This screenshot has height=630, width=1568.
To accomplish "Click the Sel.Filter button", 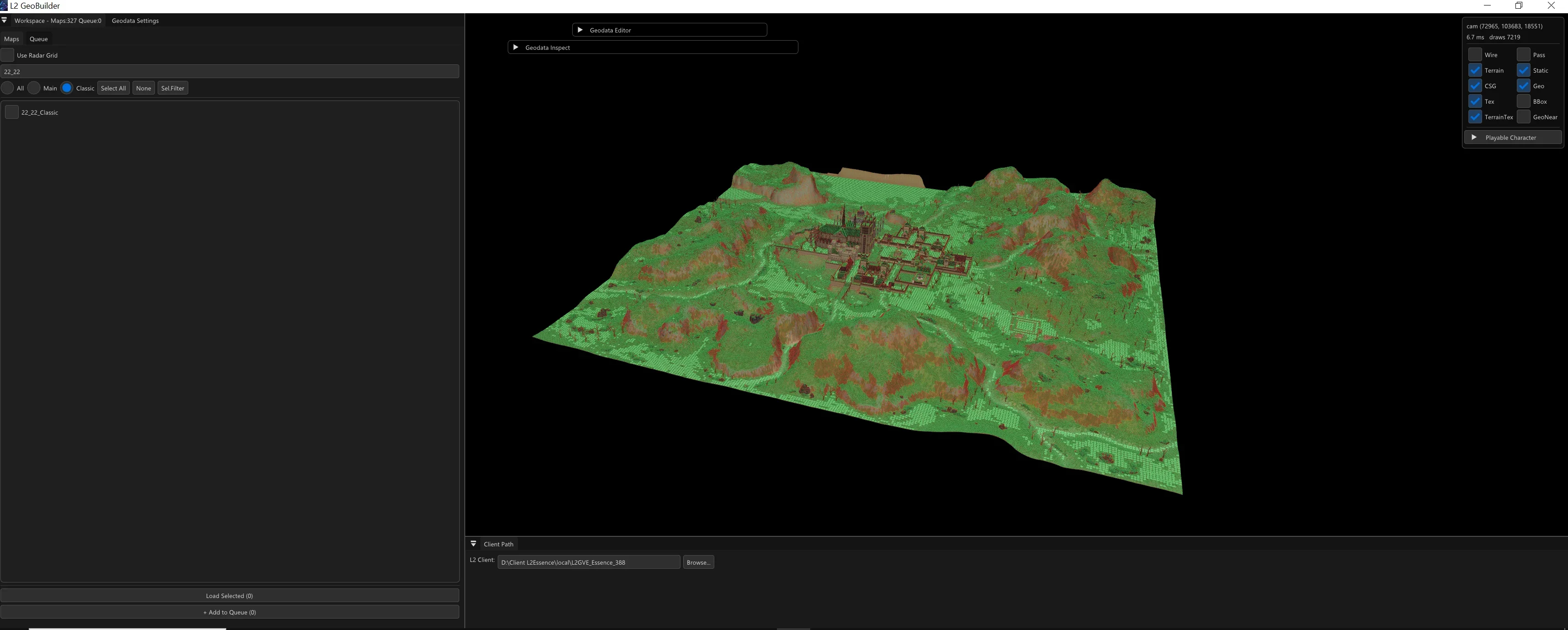I will pos(172,88).
